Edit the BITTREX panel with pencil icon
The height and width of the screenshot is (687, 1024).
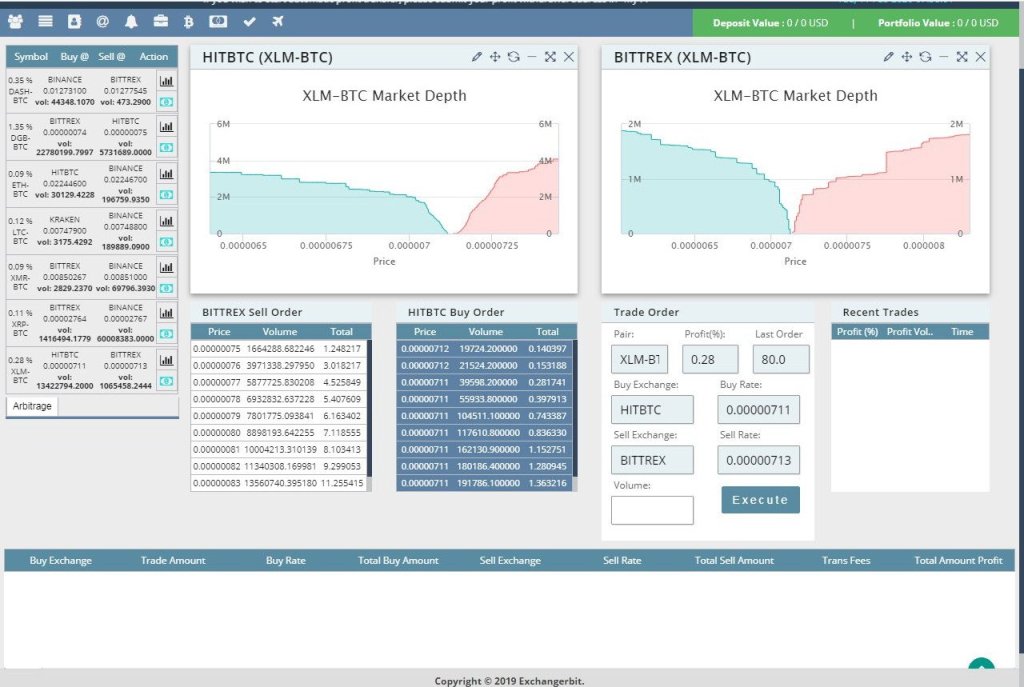point(888,57)
